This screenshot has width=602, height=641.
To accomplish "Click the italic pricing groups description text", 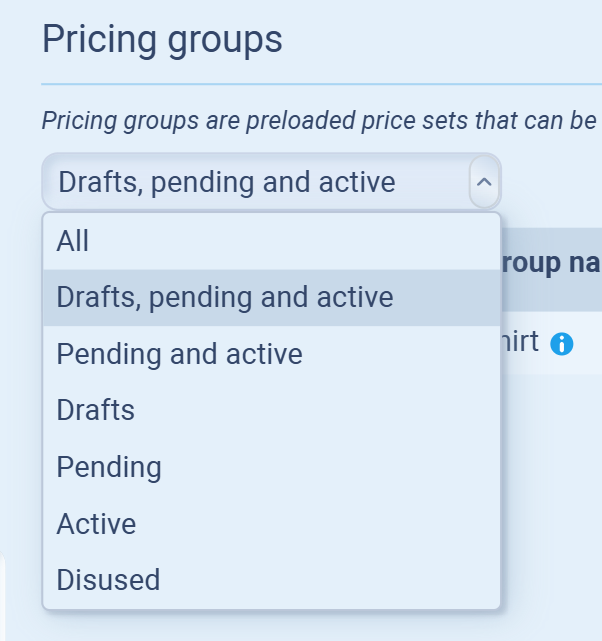I will click(320, 121).
